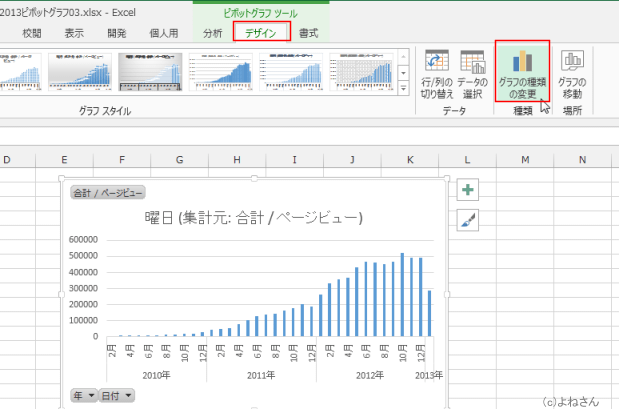Click the 2011年 axis category label

point(261,375)
